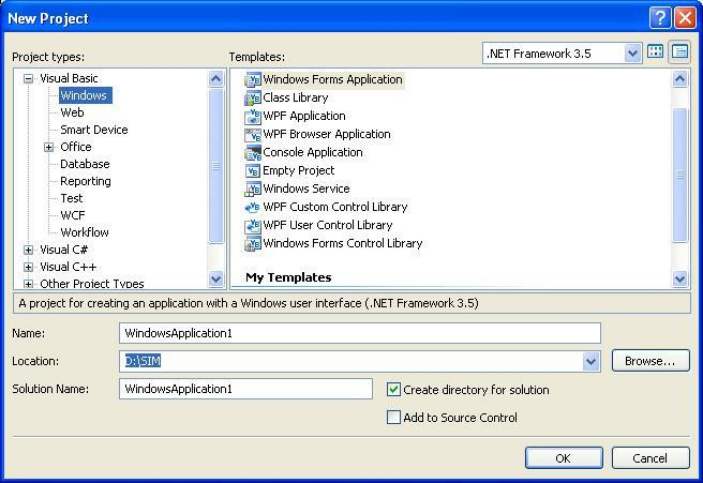Viewport: 703px width, 483px height.
Task: Select the Database project type
Action: (85, 164)
